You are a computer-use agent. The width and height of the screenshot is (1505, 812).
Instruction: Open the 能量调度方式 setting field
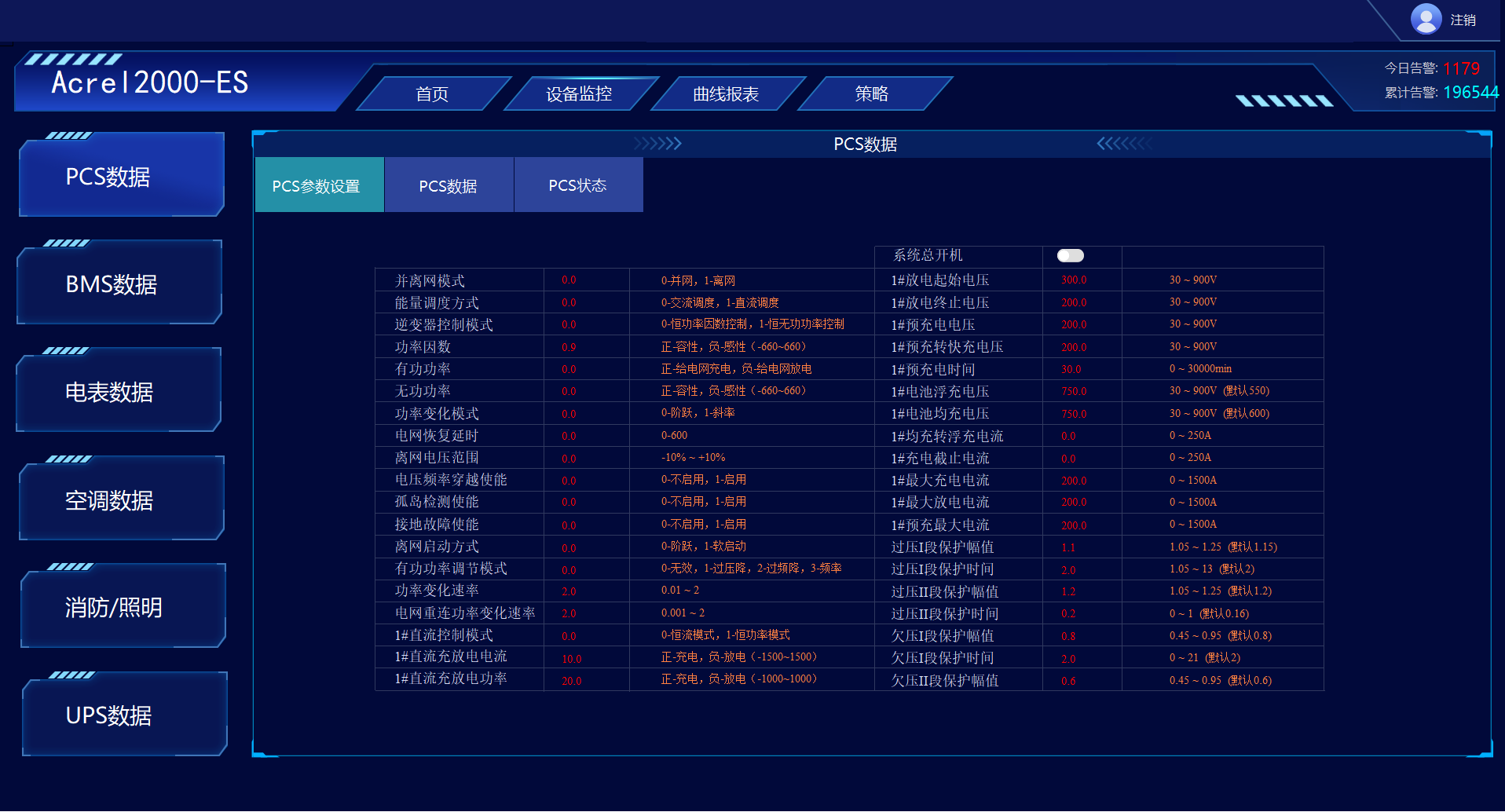tap(568, 302)
